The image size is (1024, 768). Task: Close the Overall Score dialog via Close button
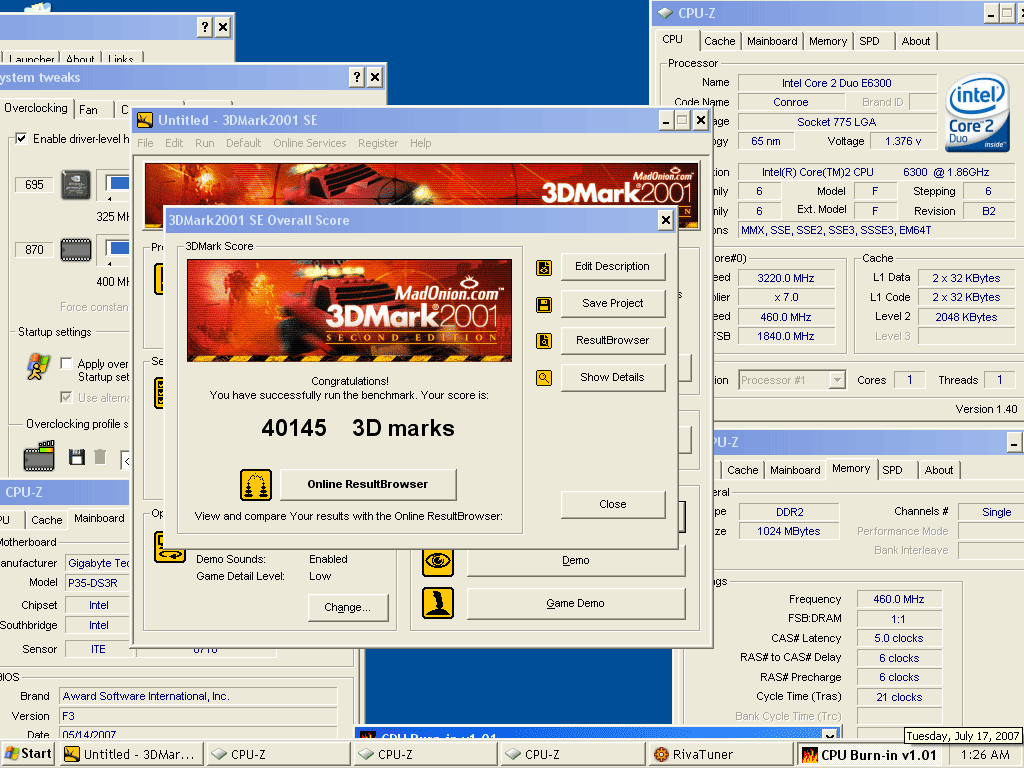tap(613, 504)
